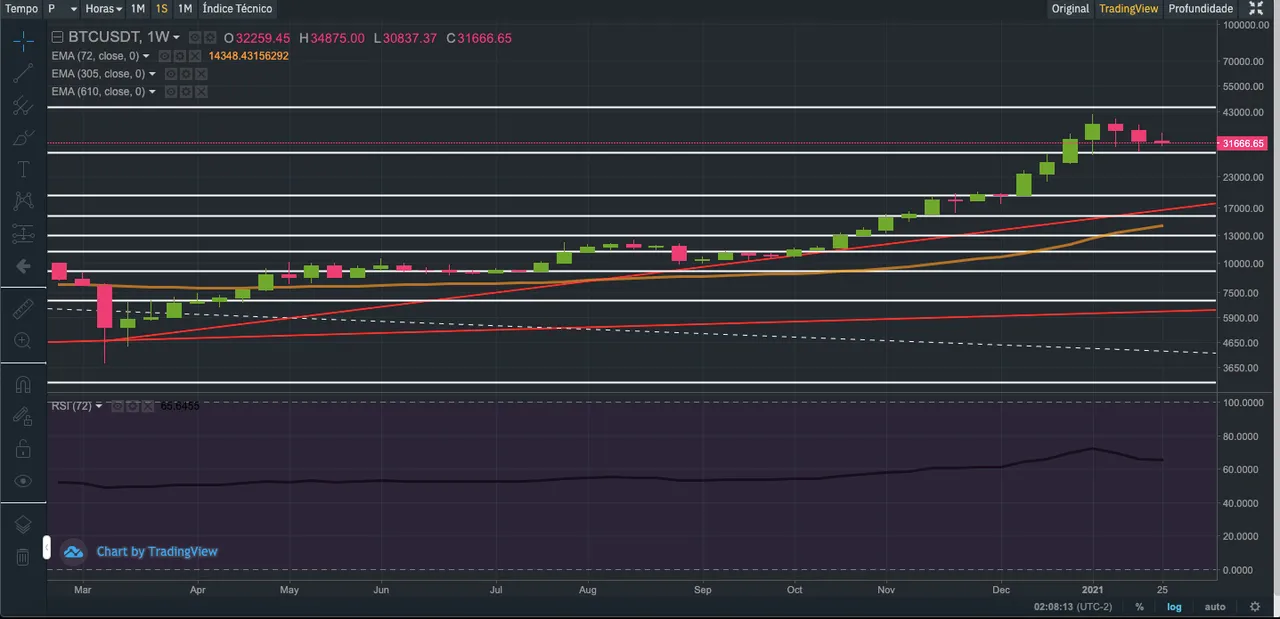Toggle percent scale button
The height and width of the screenshot is (619, 1280).
1140,607
